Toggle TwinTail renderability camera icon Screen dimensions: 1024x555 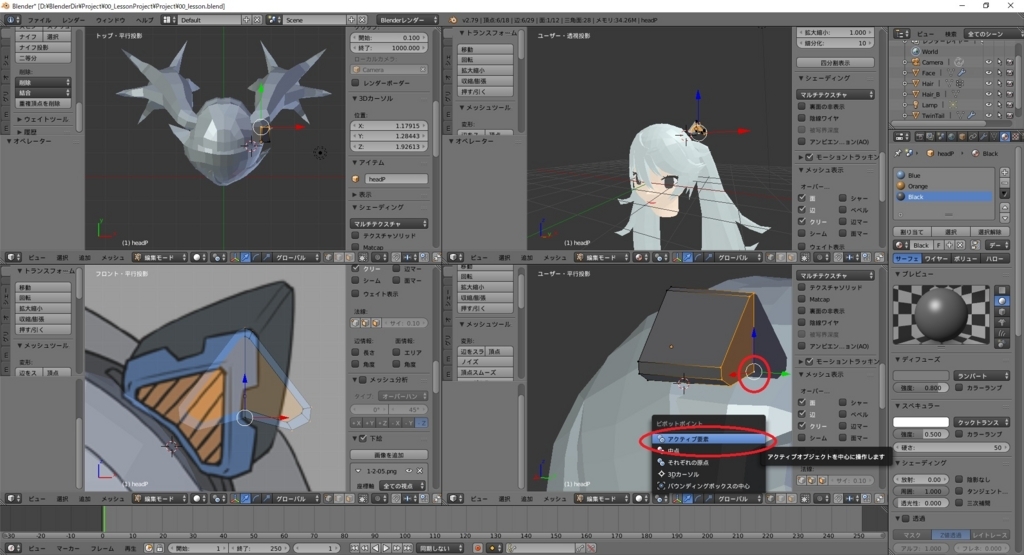[1010, 115]
